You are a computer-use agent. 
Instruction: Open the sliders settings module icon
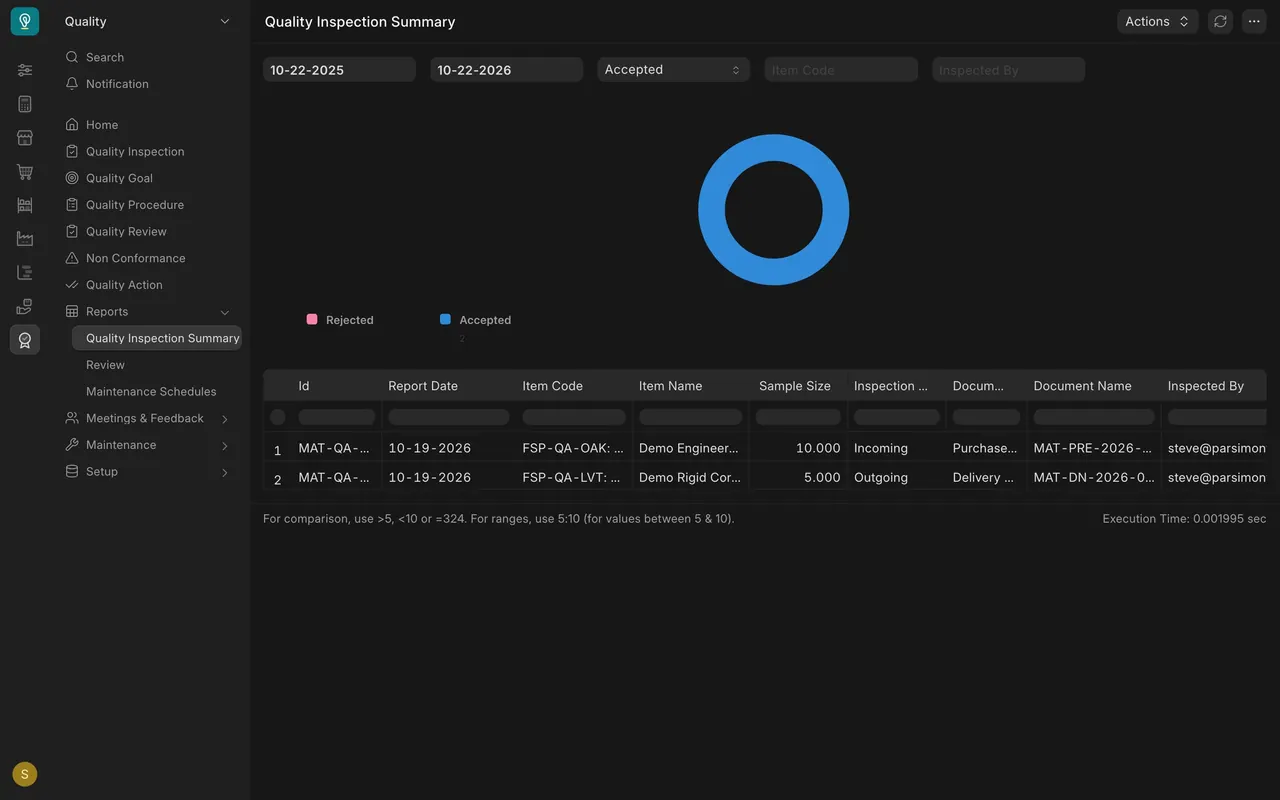(25, 70)
